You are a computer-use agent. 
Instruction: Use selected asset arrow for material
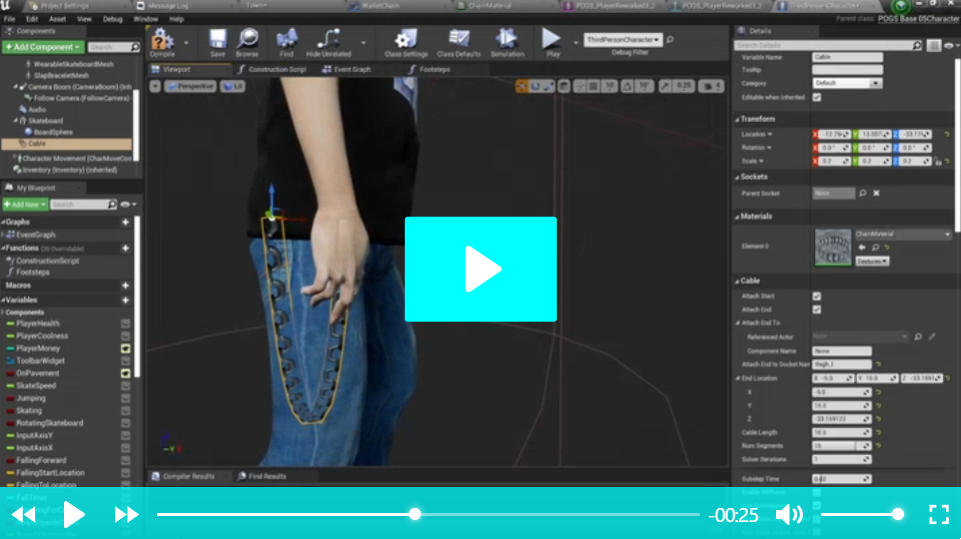pyautogui.click(x=862, y=248)
